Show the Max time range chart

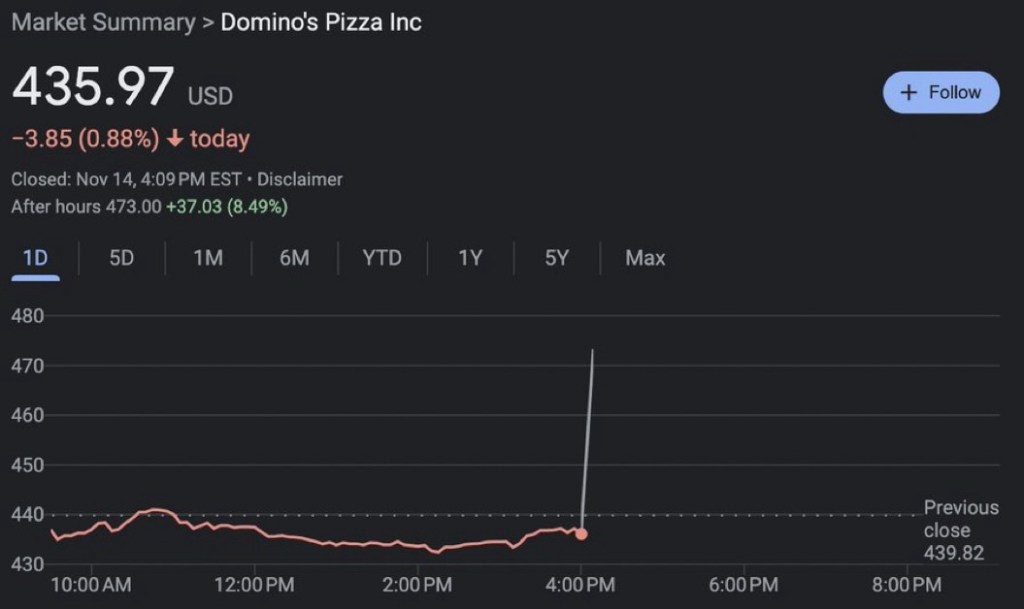pos(645,258)
